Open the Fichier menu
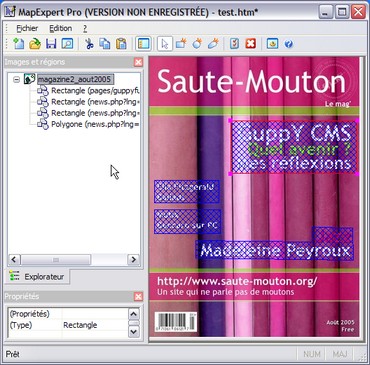 [x=27, y=28]
